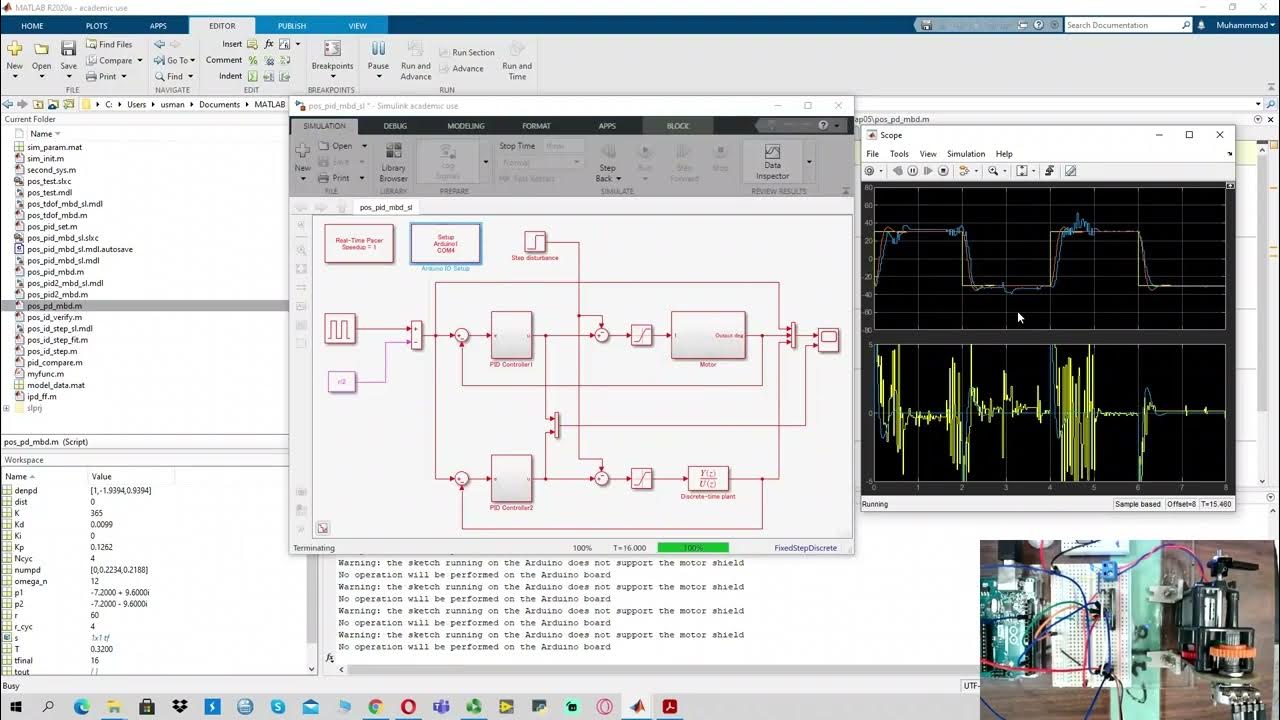Image resolution: width=1280 pixels, height=720 pixels.
Task: Select pos_pid_mbd_sl model tab
Action: pos(386,207)
